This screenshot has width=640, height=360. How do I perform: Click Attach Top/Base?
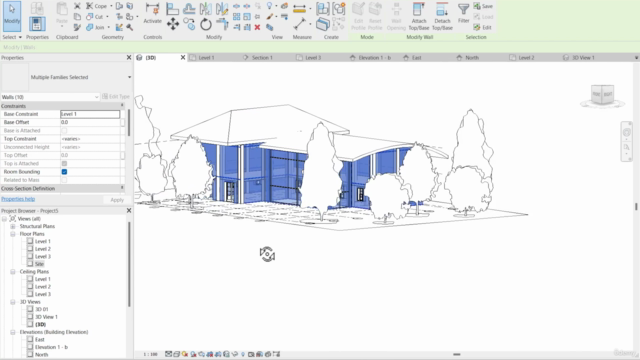point(419,16)
